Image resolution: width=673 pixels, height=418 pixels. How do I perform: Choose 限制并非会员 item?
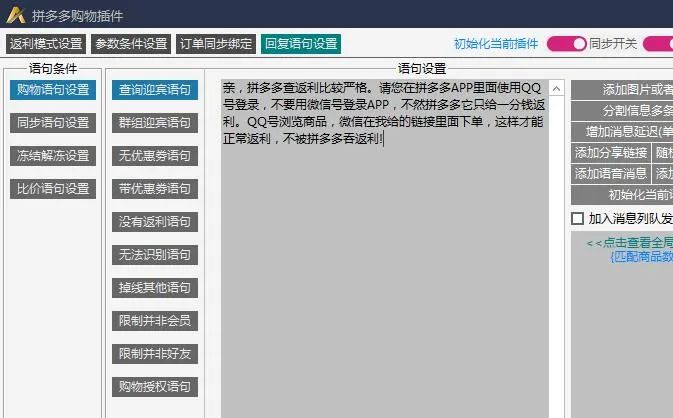coord(155,321)
